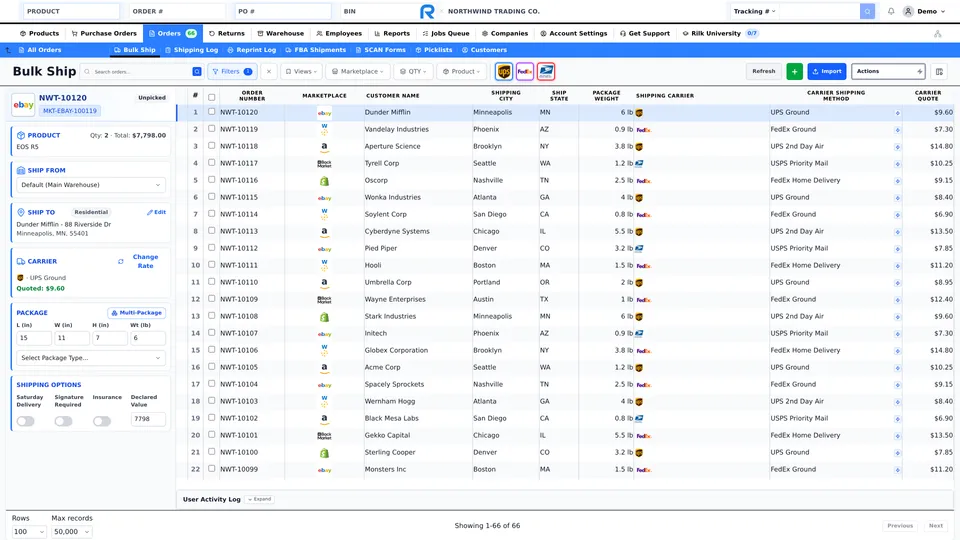Viewport: 960px width, 540px height.
Task: Click the eBay logo in order panel
Action: (x=23, y=105)
